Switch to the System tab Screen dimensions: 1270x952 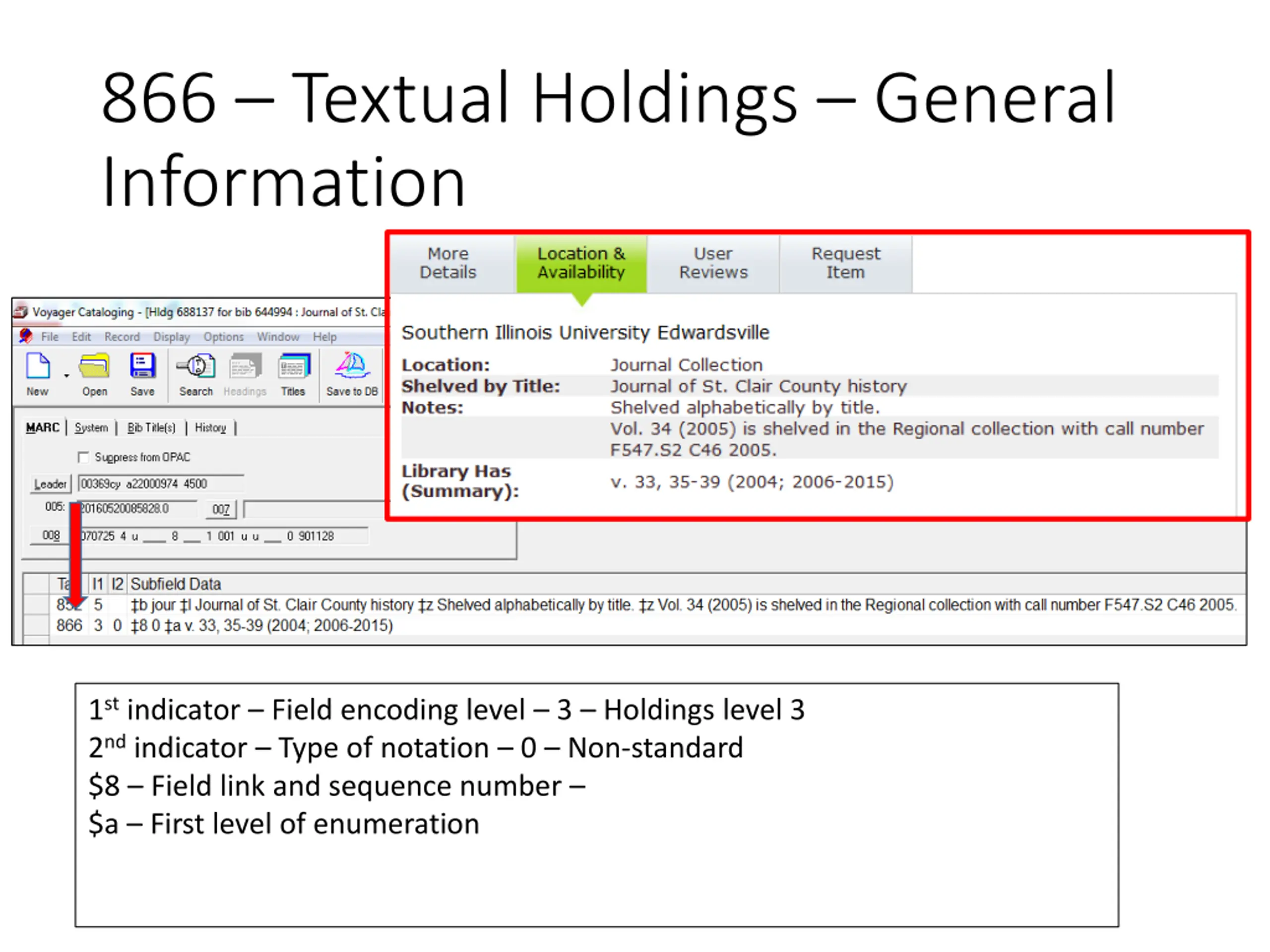coord(91,427)
